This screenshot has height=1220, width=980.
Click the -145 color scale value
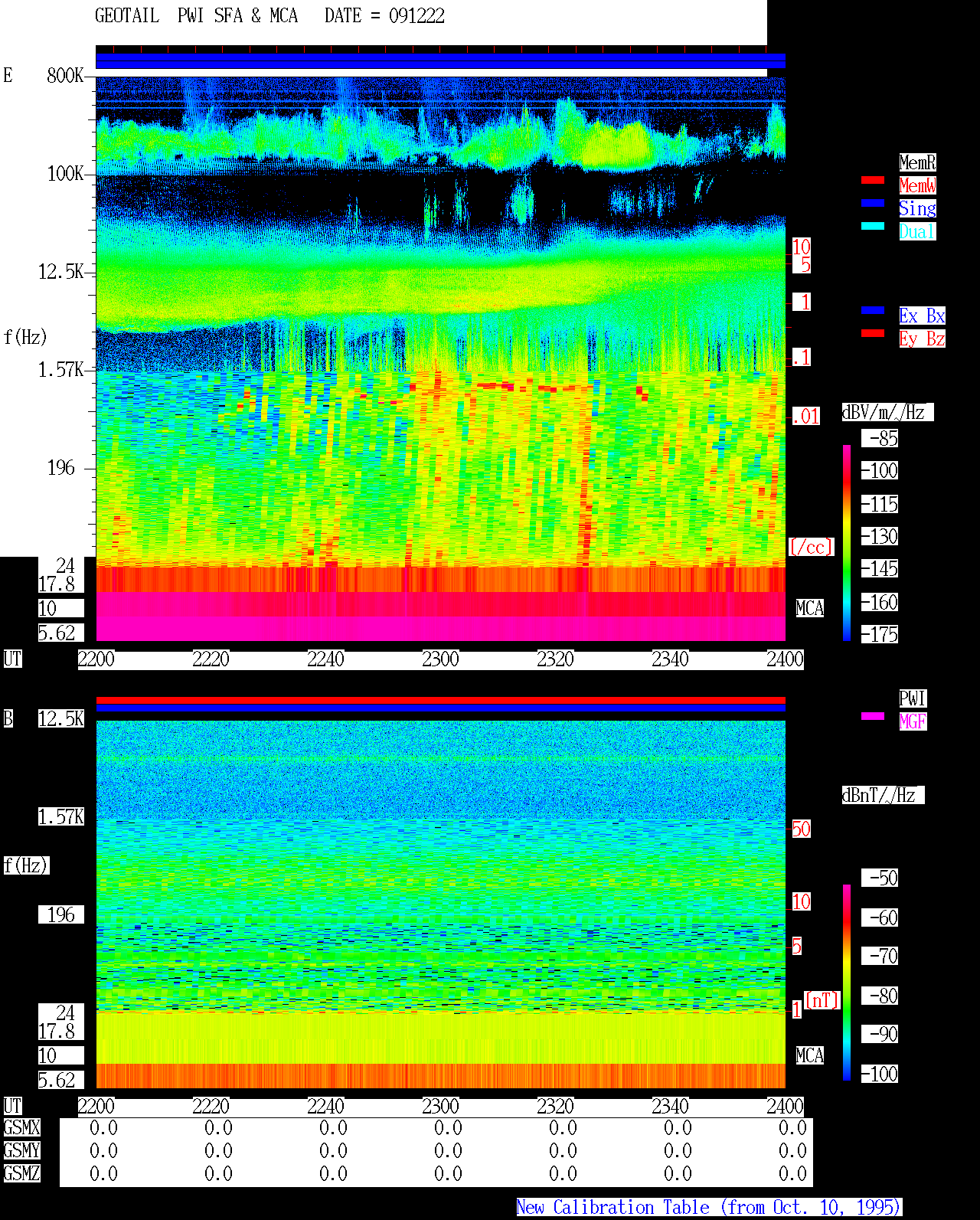pos(880,569)
